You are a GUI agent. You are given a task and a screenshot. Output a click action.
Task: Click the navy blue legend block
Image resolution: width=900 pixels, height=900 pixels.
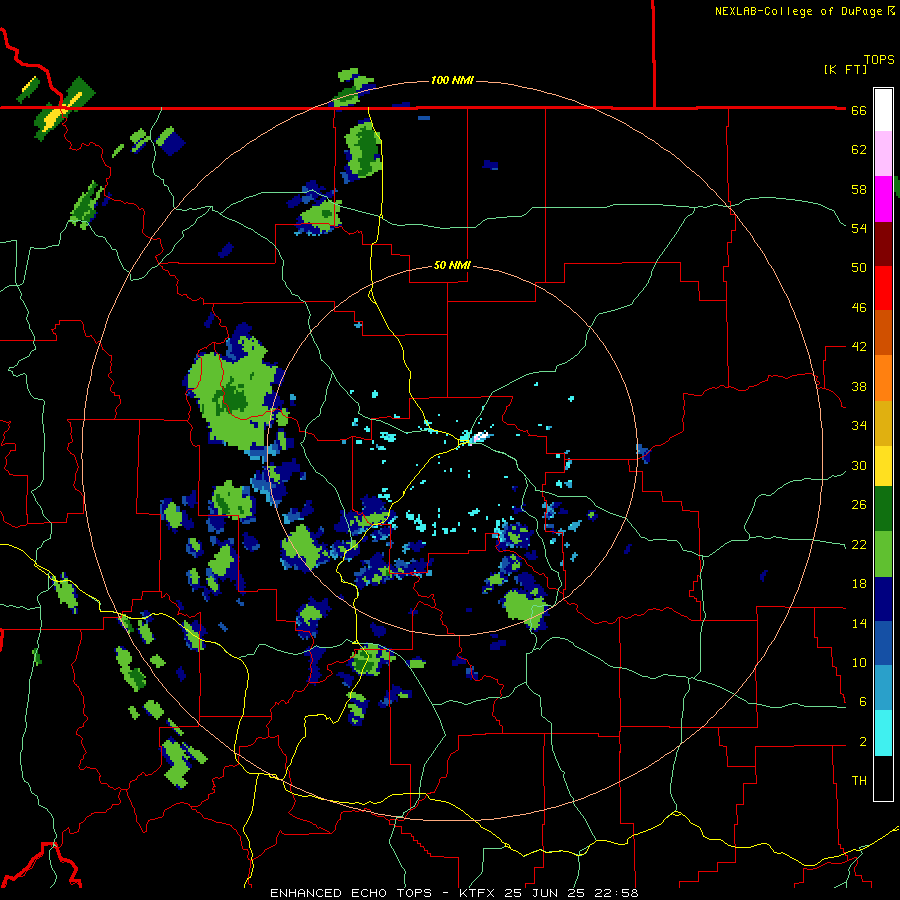click(883, 599)
